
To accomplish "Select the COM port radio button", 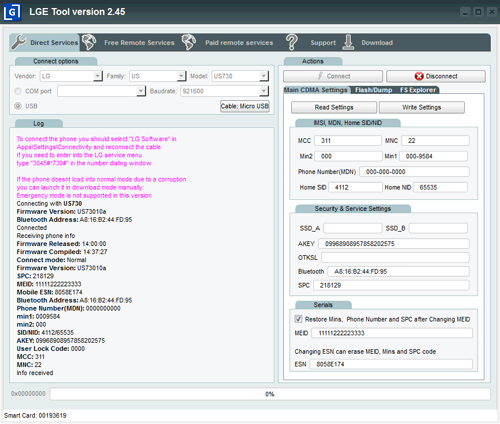I will tap(18, 91).
